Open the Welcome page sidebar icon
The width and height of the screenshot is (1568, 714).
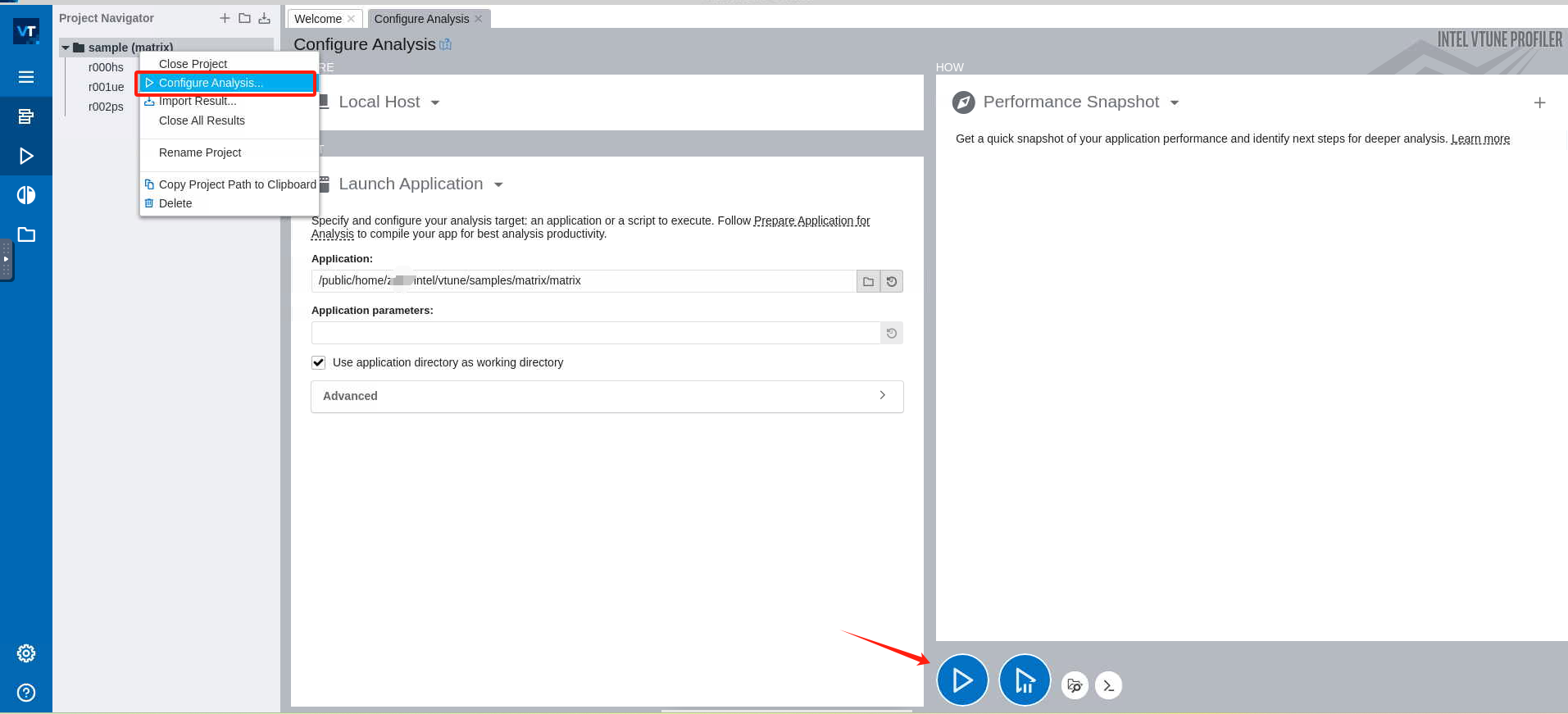coord(26,116)
